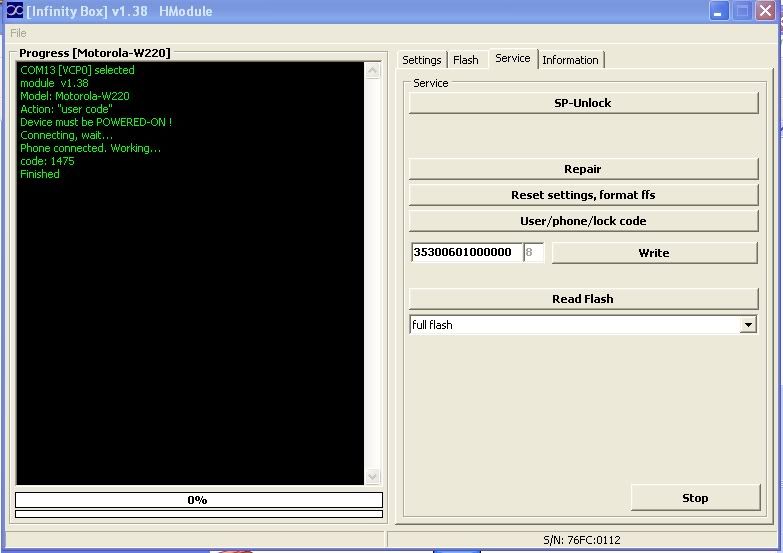This screenshot has height=553, width=783.
Task: Click the Write button
Action: click(x=654, y=253)
